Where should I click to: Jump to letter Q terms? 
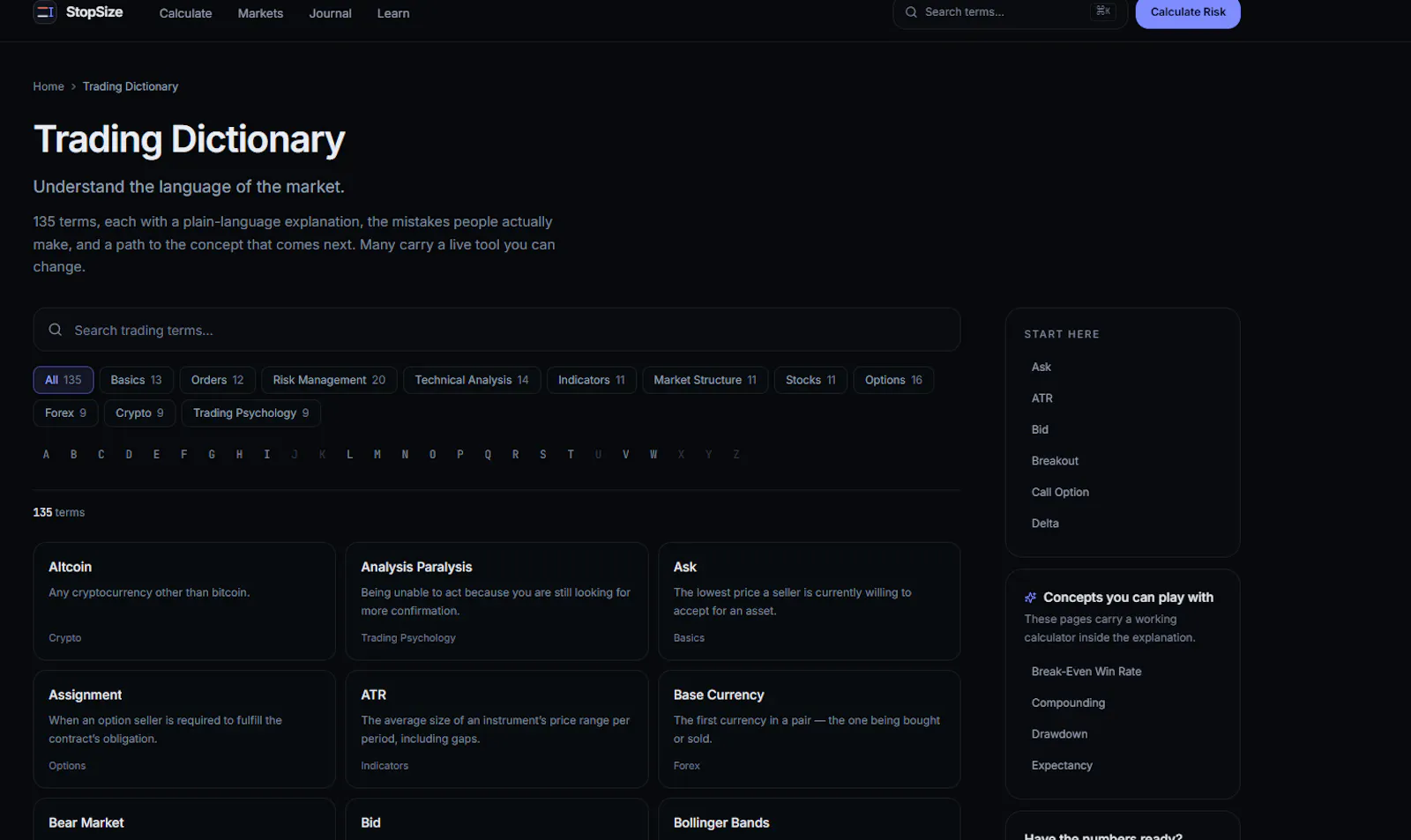488,455
